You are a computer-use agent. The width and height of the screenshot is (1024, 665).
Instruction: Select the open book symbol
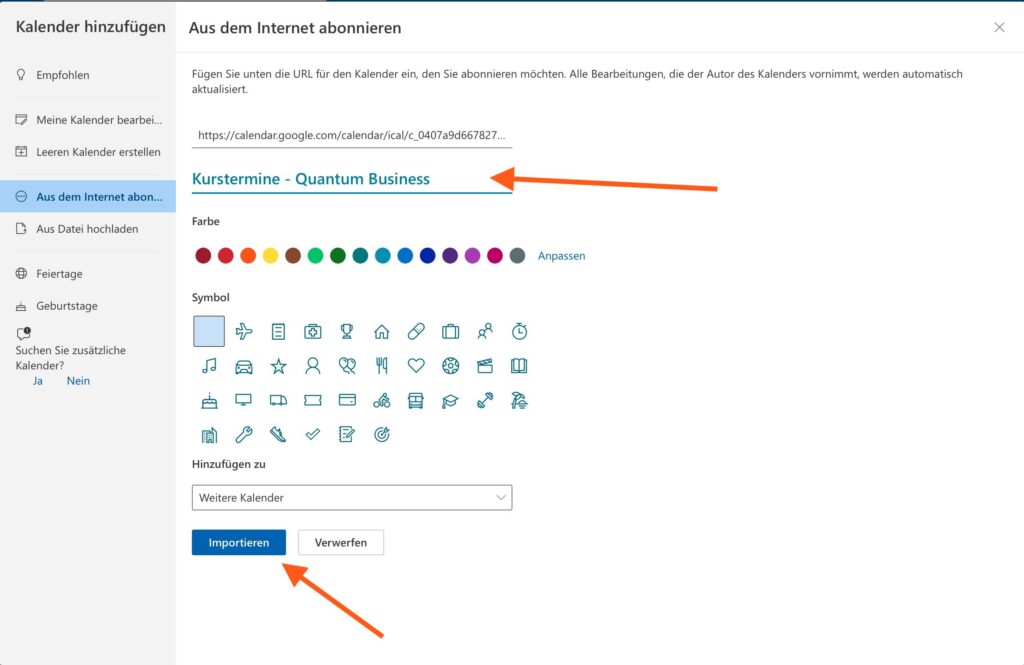coord(519,366)
